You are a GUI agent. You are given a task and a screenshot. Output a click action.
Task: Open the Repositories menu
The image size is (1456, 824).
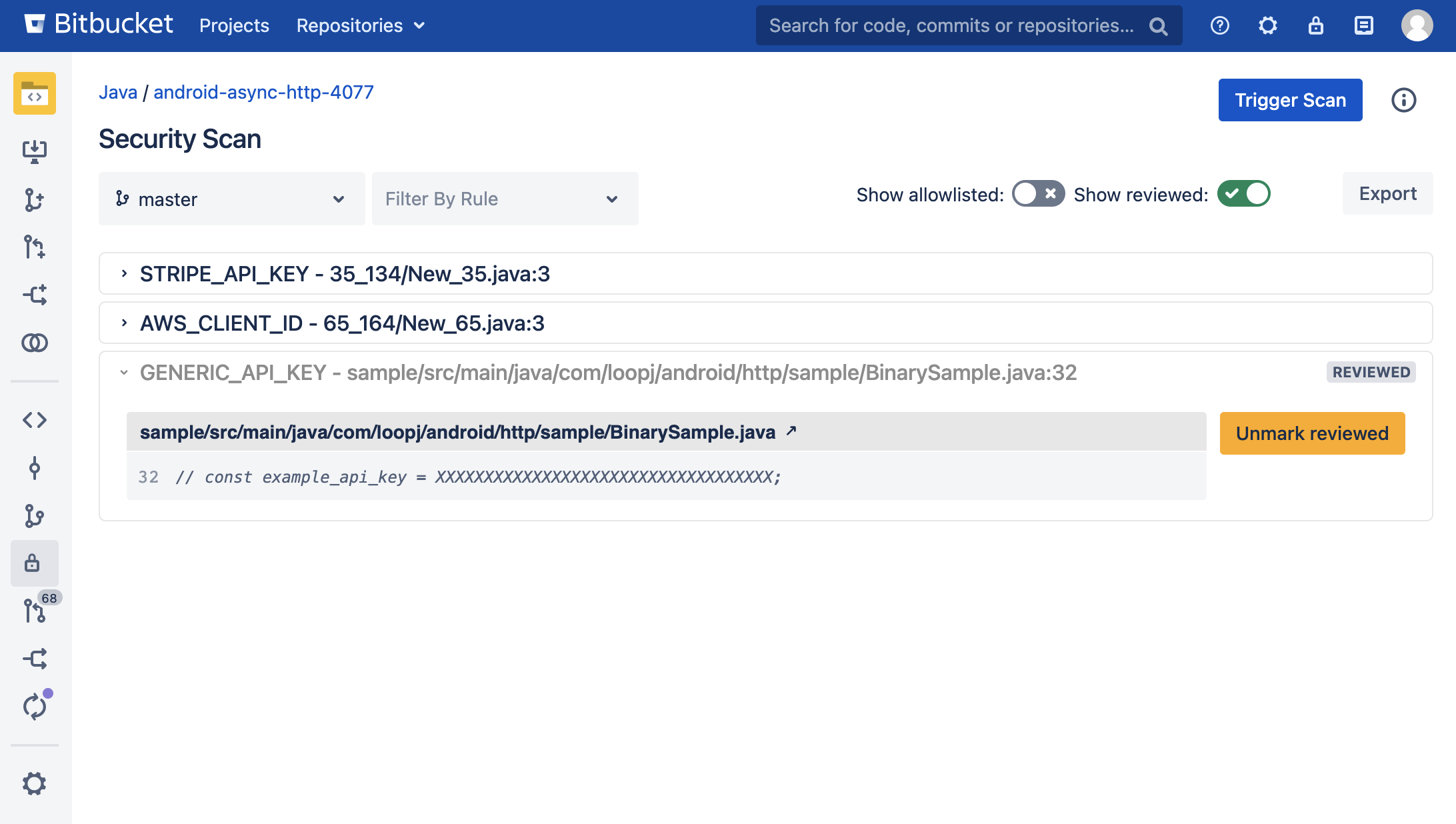pyautogui.click(x=360, y=25)
